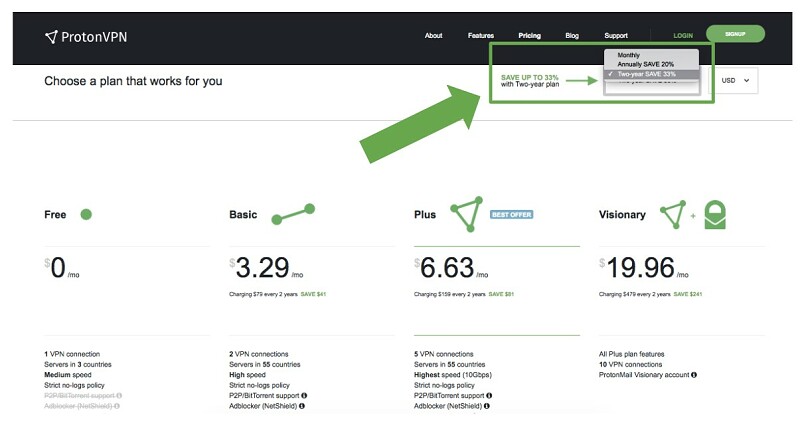Click 'All Plus plan features' text
The image size is (806, 447).
[631, 354]
